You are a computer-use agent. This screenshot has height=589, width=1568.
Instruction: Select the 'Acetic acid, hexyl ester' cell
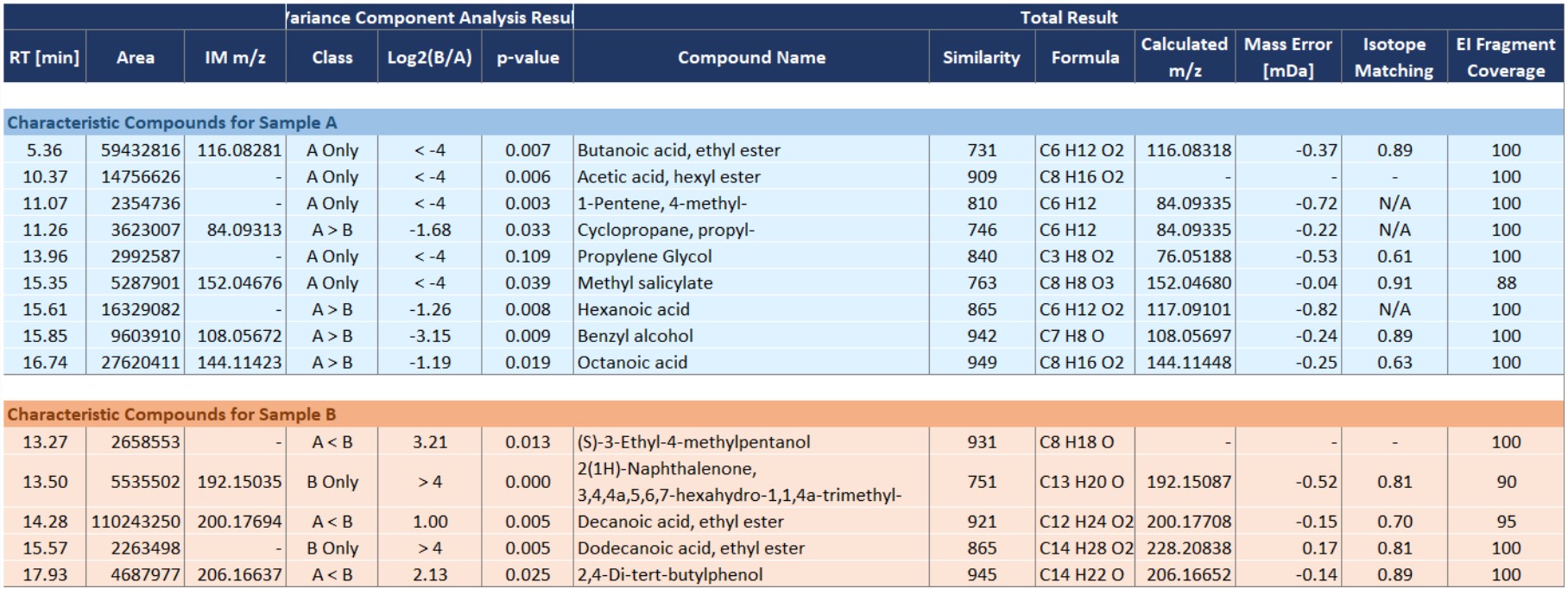point(751,177)
